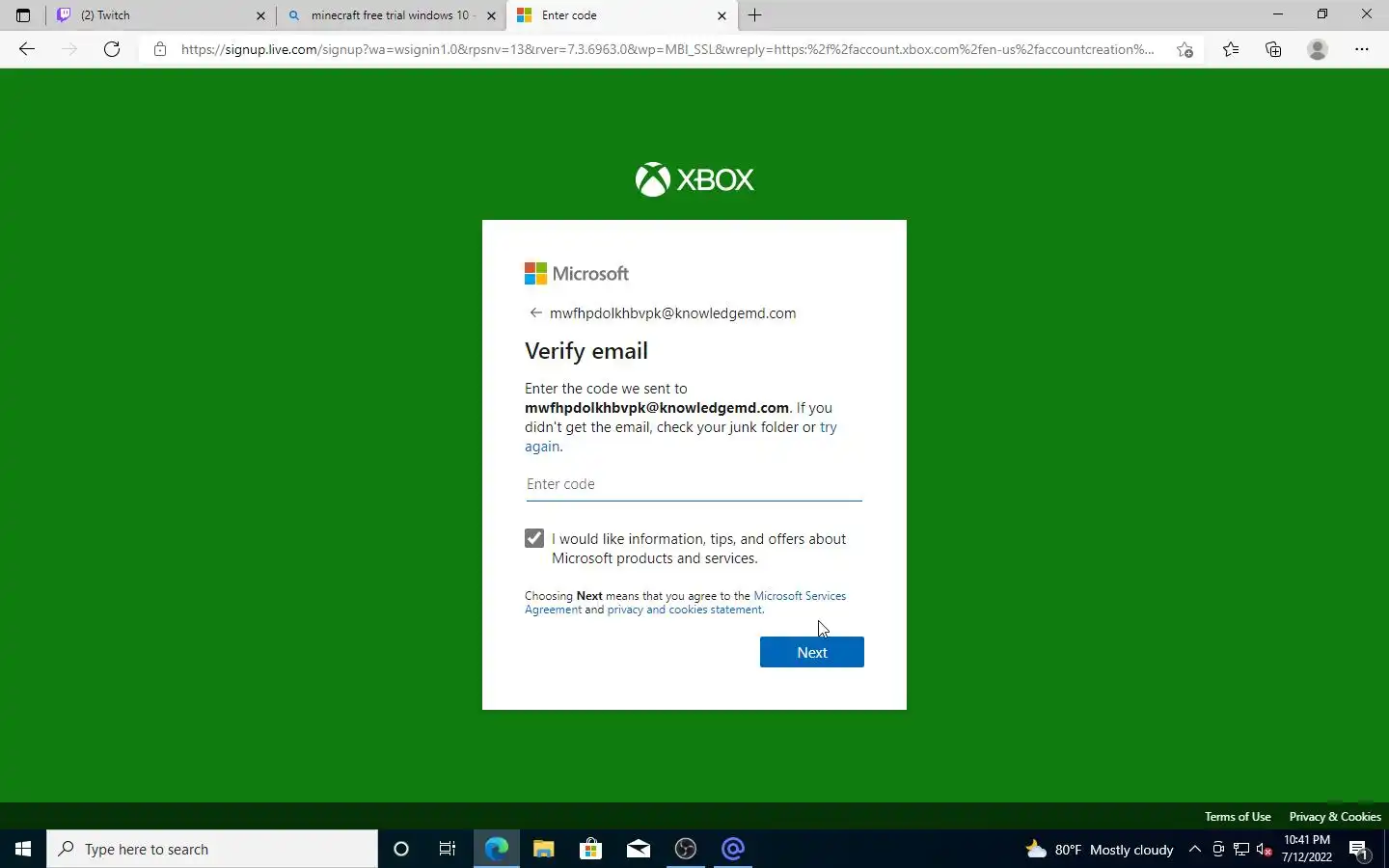
Task: Click the Microsoft logo
Action: [x=577, y=274]
